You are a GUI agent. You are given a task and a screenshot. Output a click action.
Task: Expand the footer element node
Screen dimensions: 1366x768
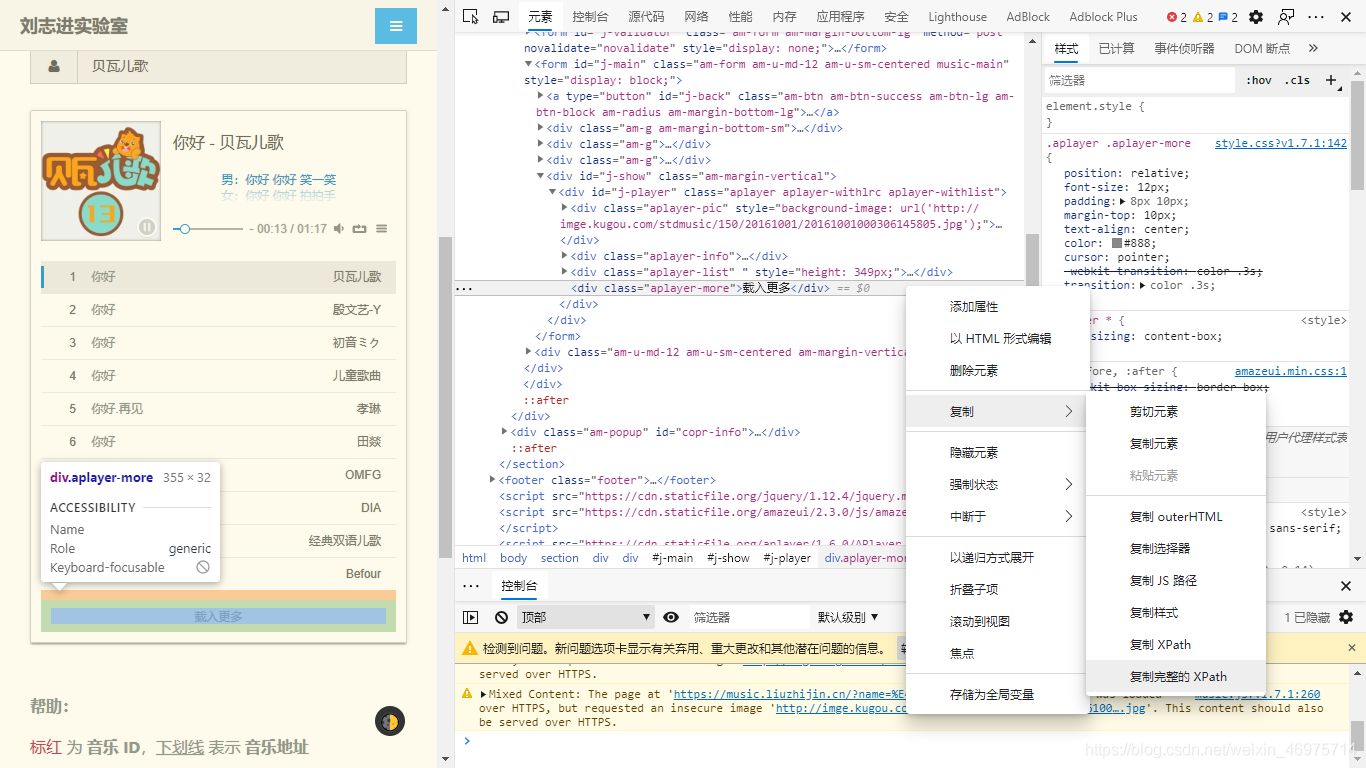click(x=492, y=480)
